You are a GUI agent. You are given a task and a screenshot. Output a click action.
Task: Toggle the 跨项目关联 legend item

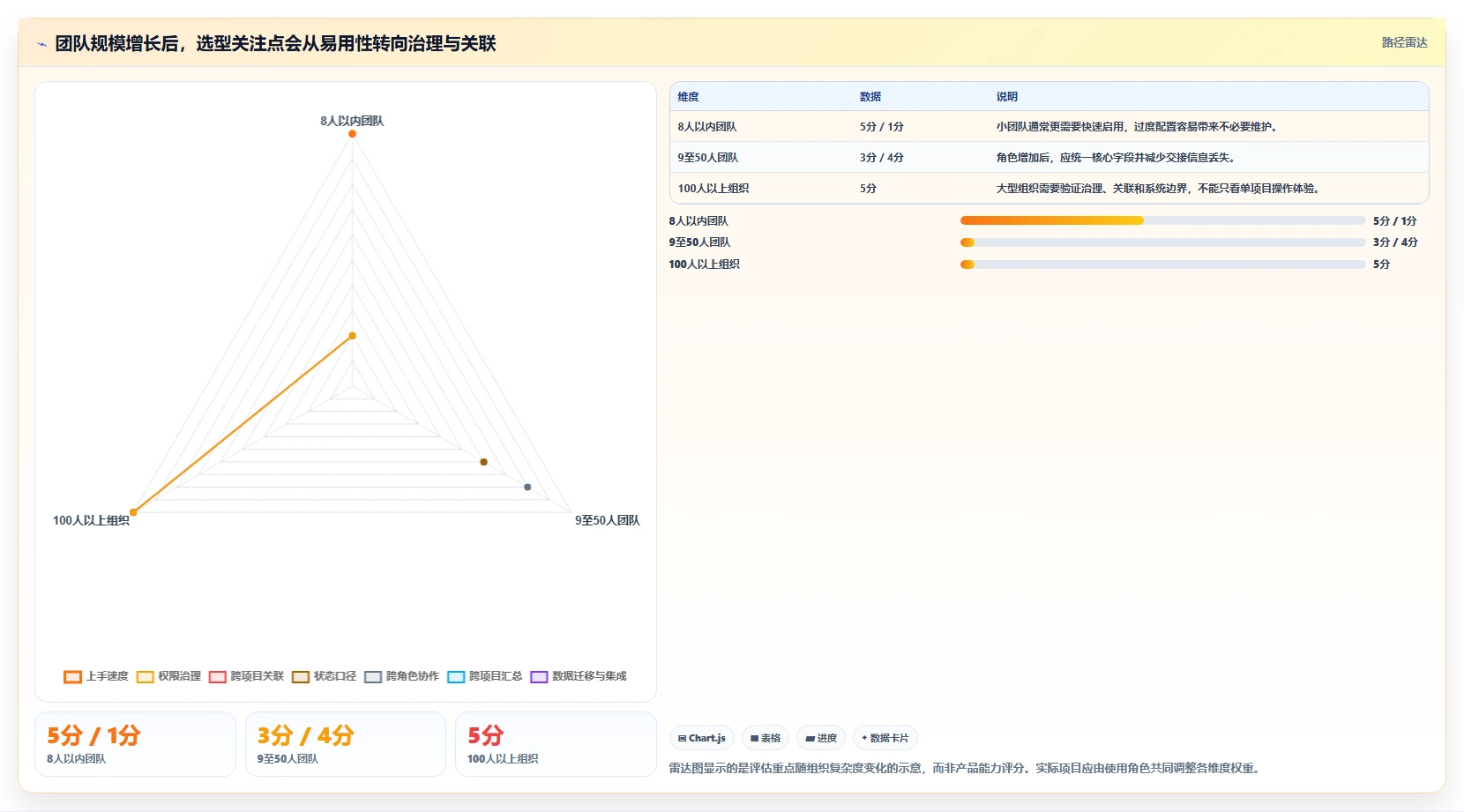(246, 676)
